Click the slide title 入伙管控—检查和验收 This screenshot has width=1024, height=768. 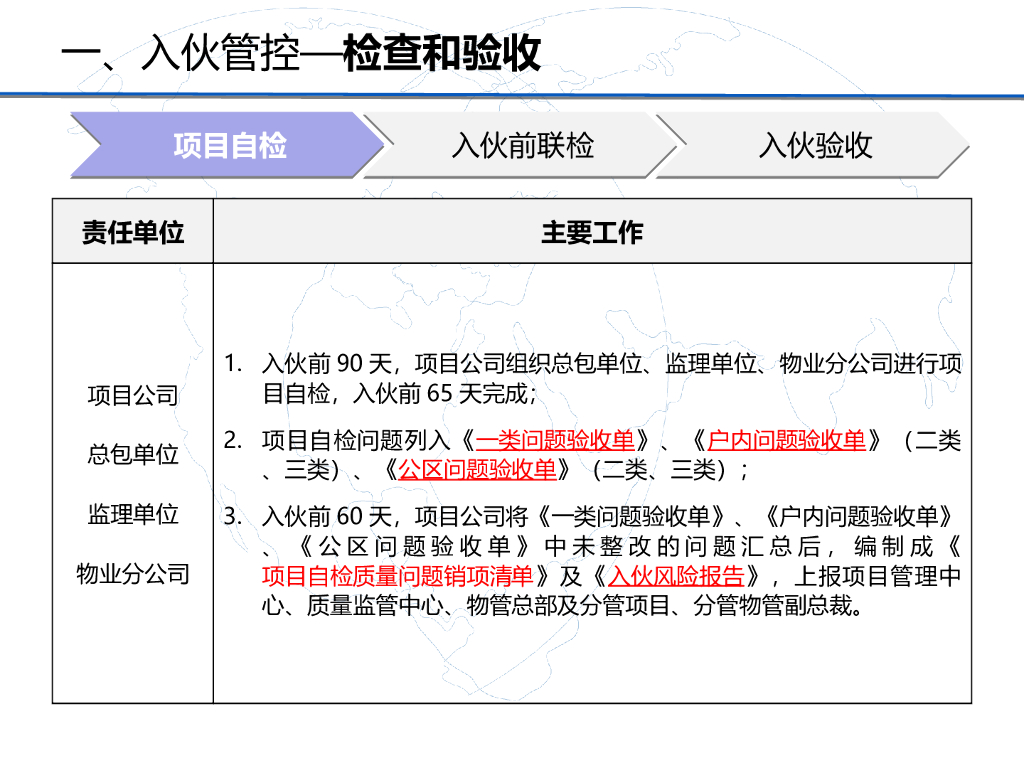coord(301,53)
